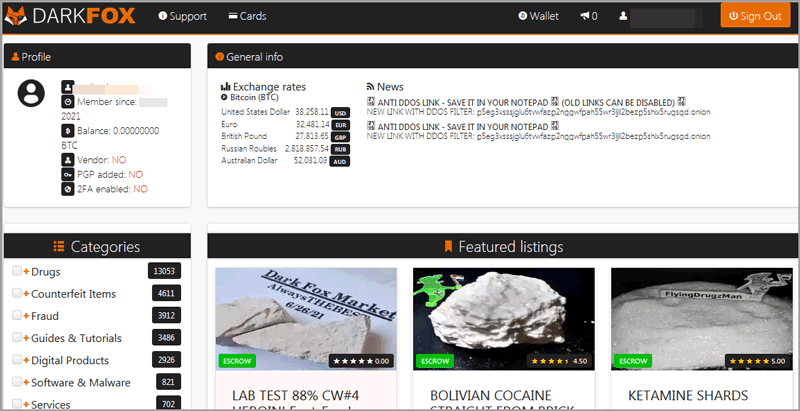Click the News RSS feed icon
Viewport: 800px width, 411px height.
(370, 87)
